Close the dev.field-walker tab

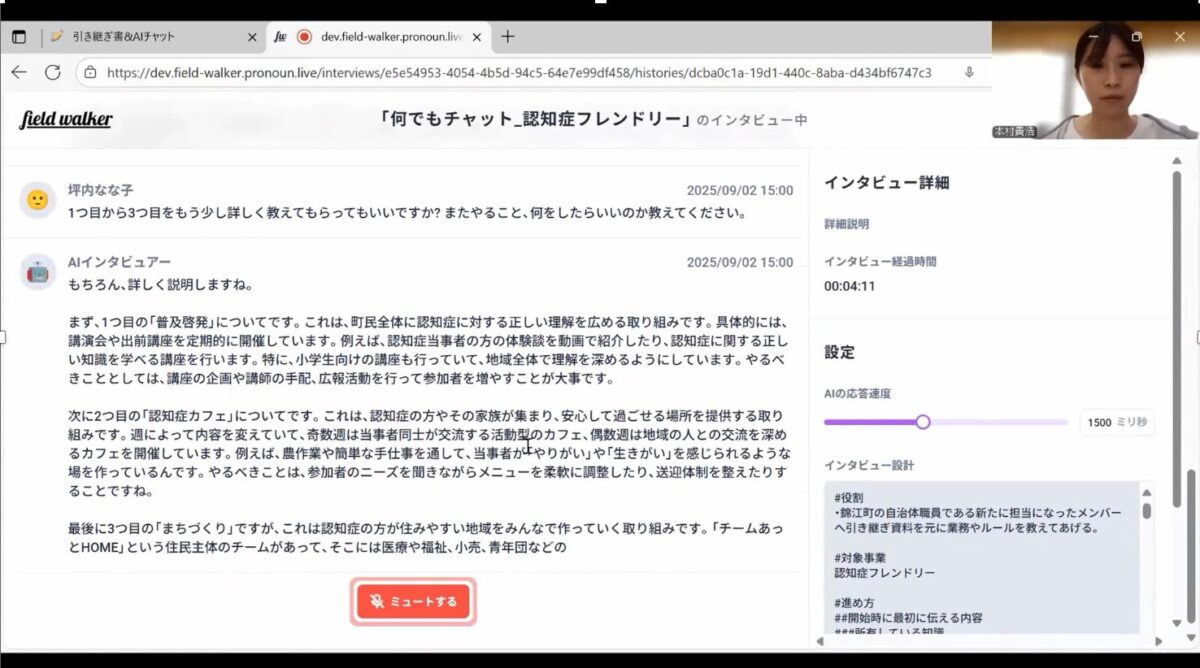tap(476, 37)
